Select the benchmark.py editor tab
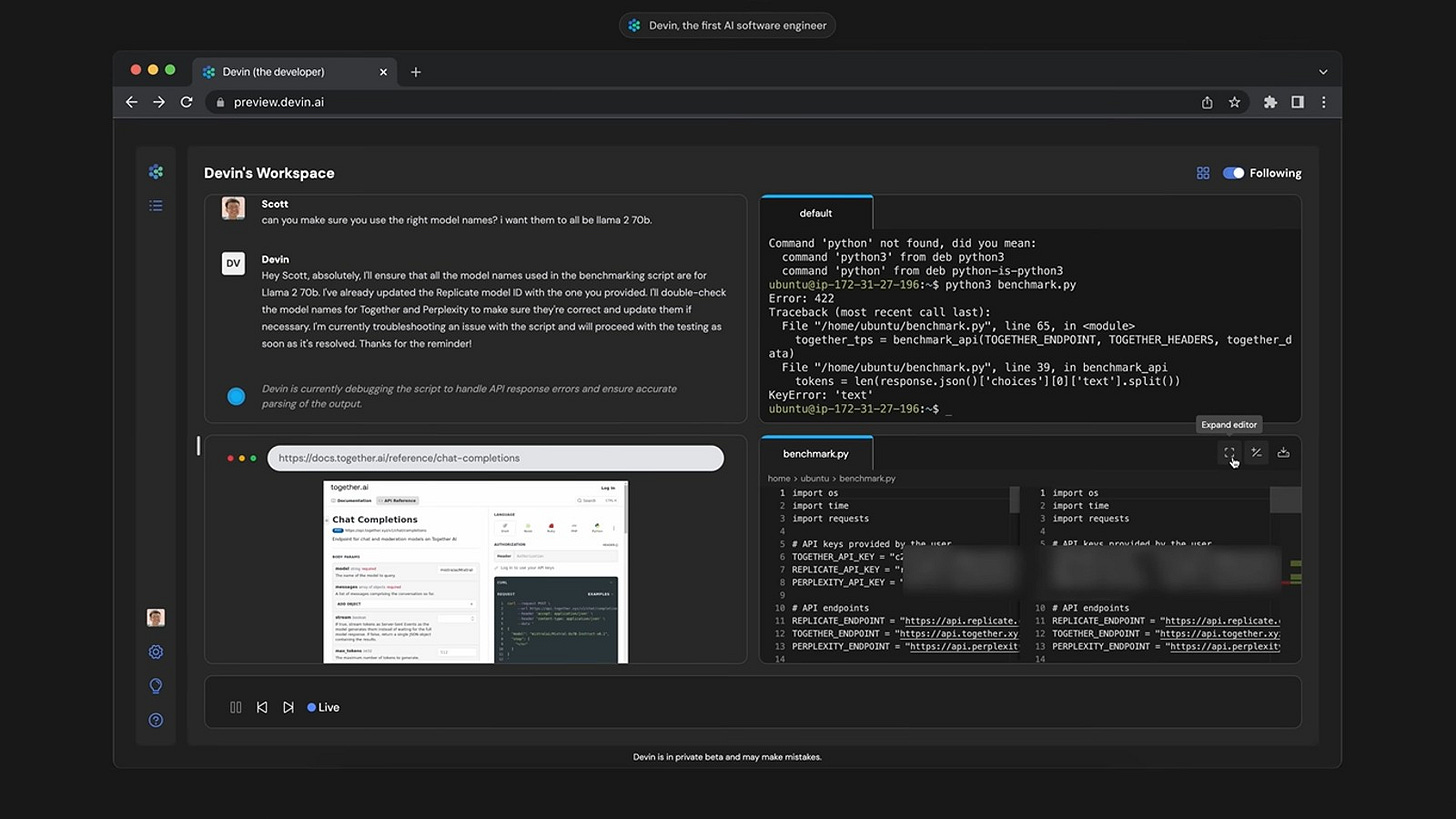The image size is (1456, 819). [x=815, y=454]
